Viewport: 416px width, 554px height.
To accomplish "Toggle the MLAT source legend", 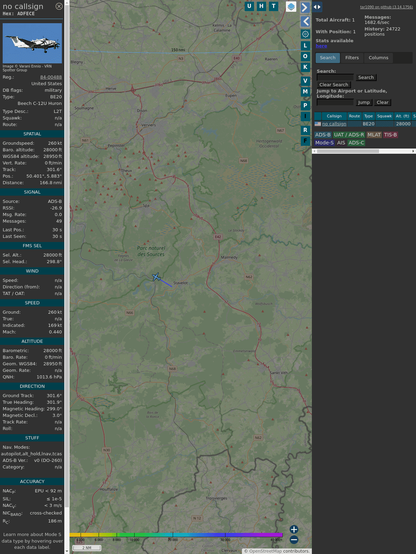I will (x=374, y=135).
